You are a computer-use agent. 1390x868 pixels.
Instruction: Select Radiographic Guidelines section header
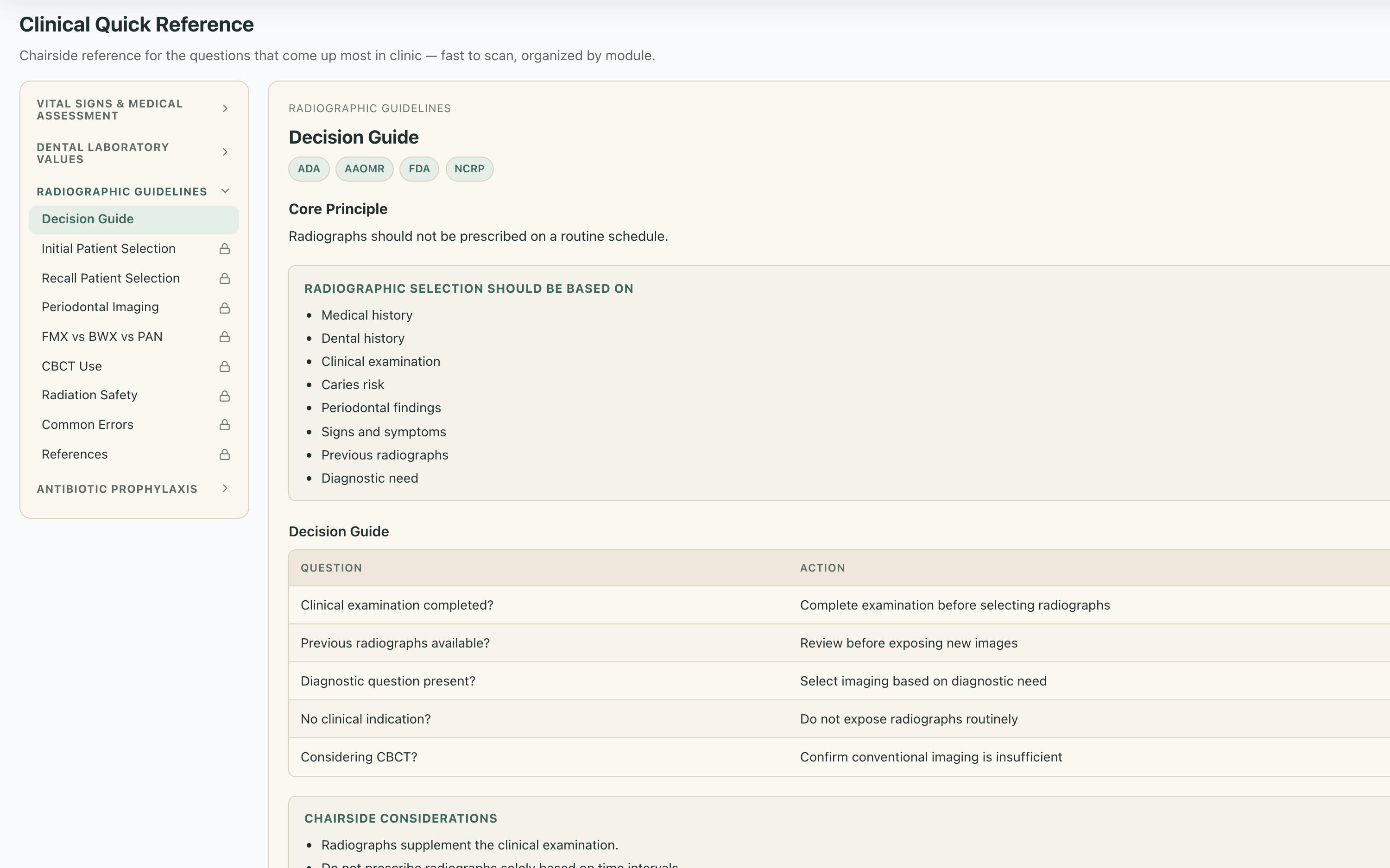[134, 192]
